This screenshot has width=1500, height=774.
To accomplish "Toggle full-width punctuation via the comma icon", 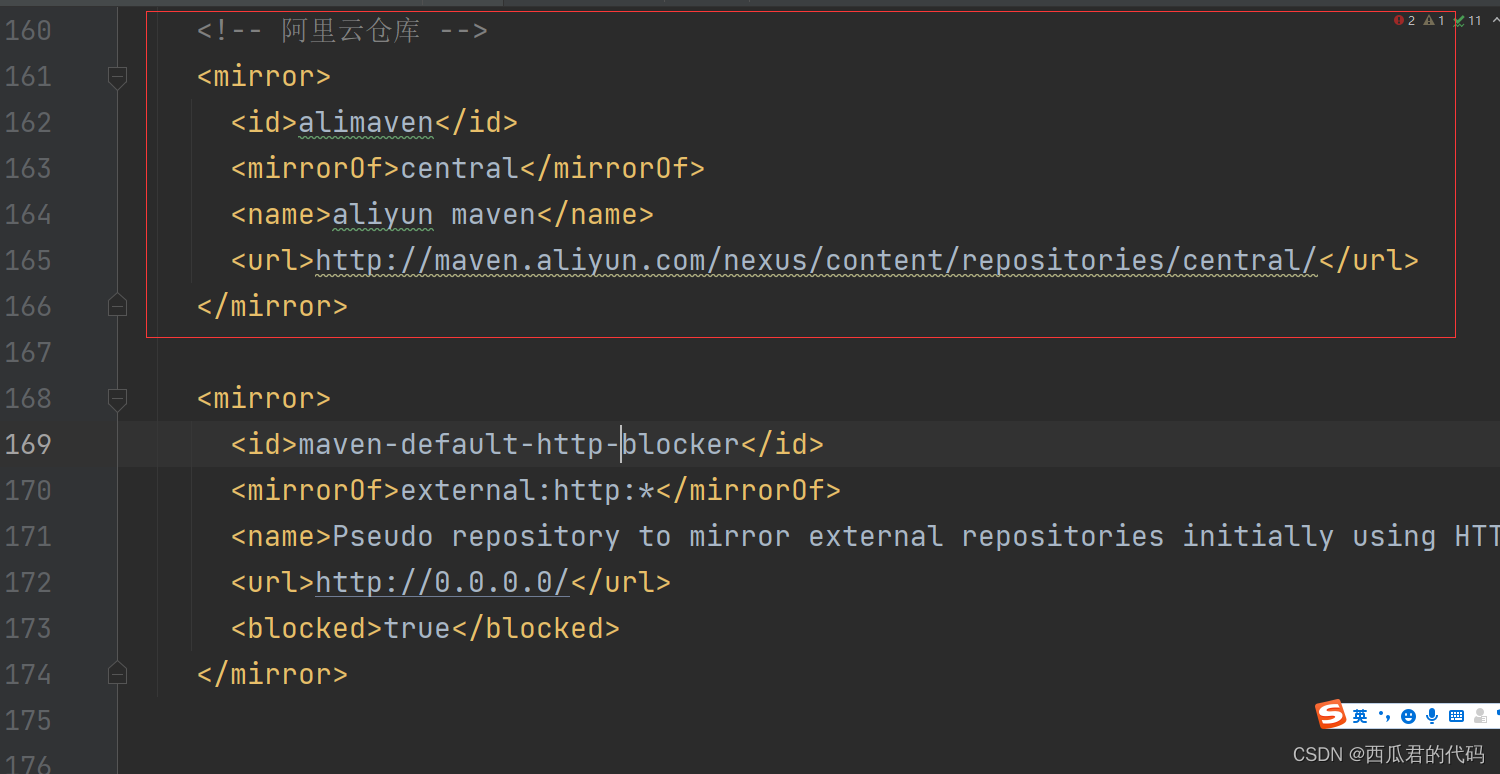I will pyautogui.click(x=1386, y=715).
